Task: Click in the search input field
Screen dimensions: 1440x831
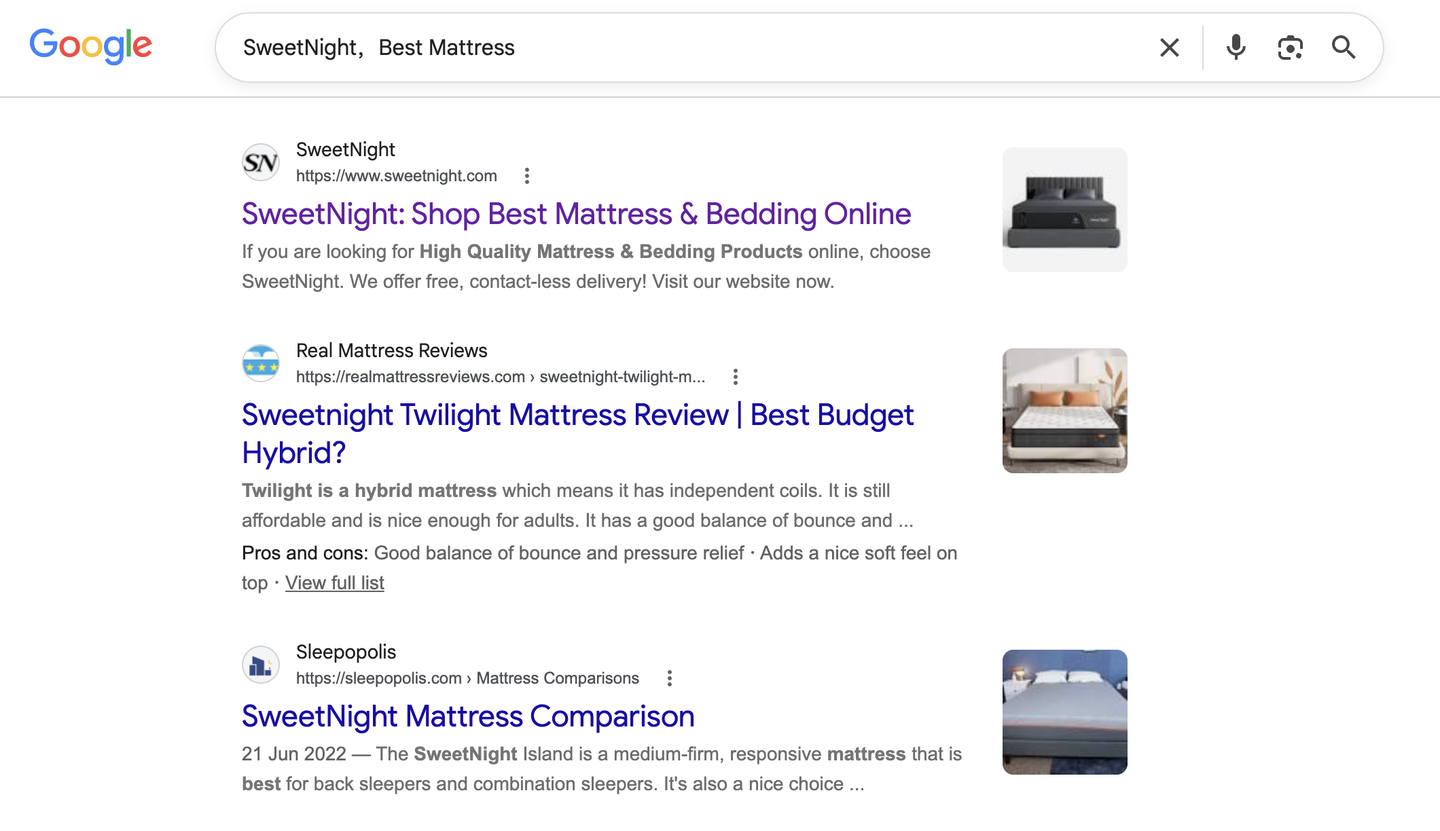Action: pos(690,47)
